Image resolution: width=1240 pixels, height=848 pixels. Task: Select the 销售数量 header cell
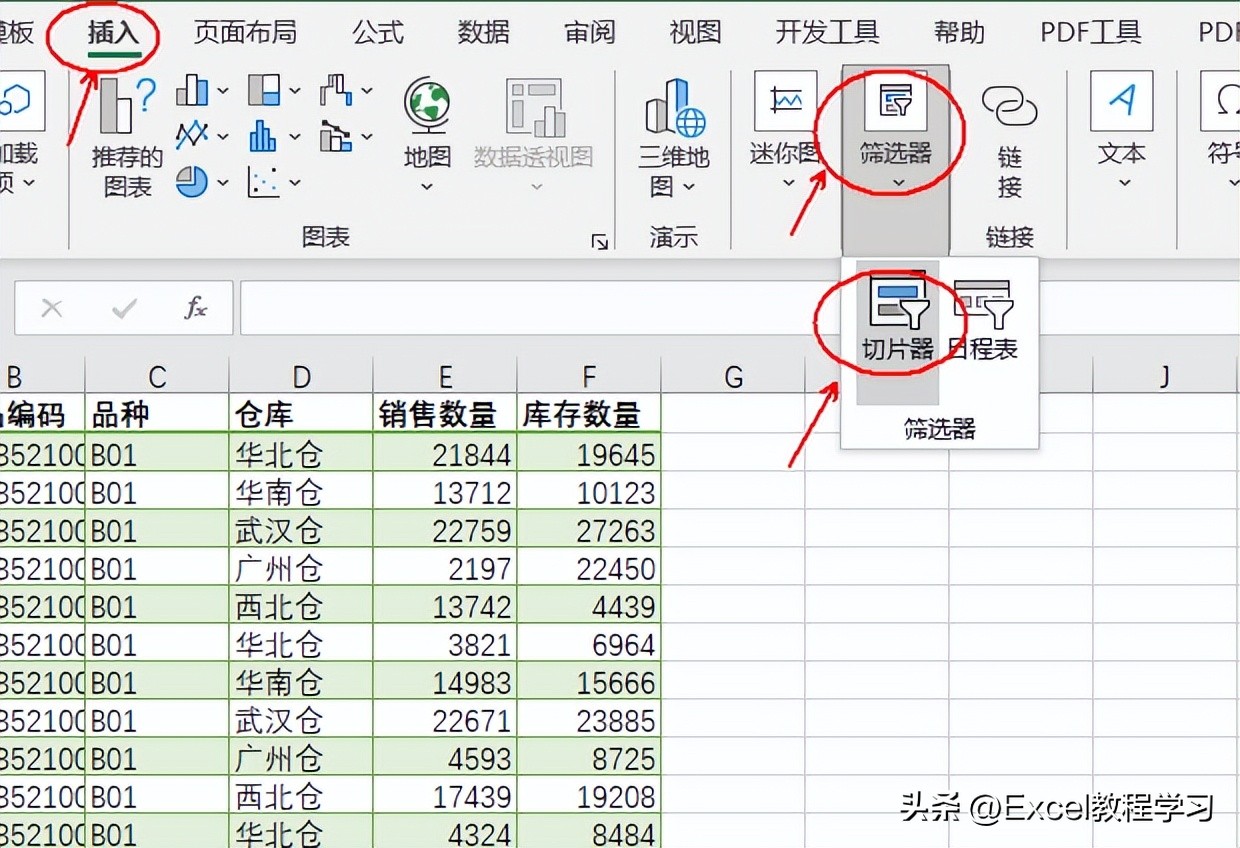pyautogui.click(x=445, y=414)
